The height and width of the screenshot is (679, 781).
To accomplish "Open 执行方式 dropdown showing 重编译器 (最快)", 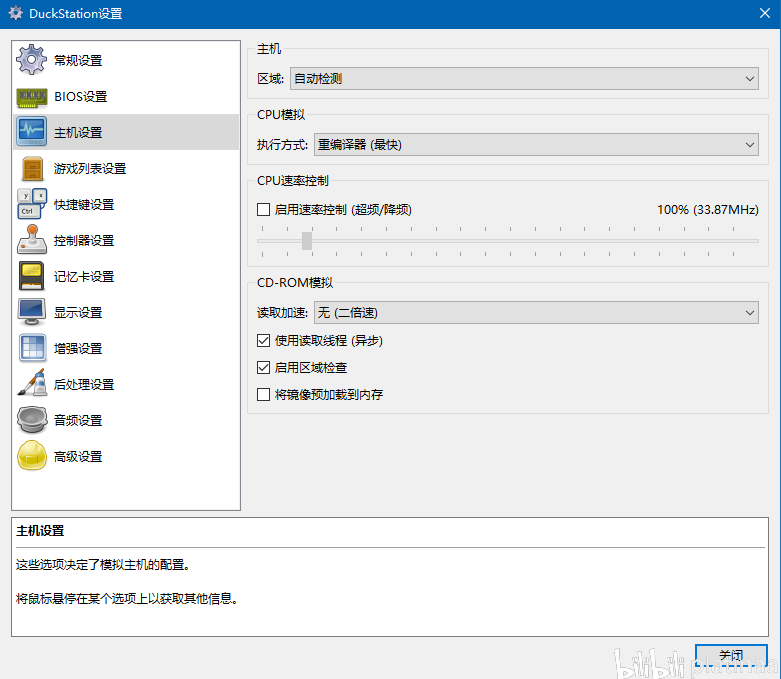I will pos(536,144).
